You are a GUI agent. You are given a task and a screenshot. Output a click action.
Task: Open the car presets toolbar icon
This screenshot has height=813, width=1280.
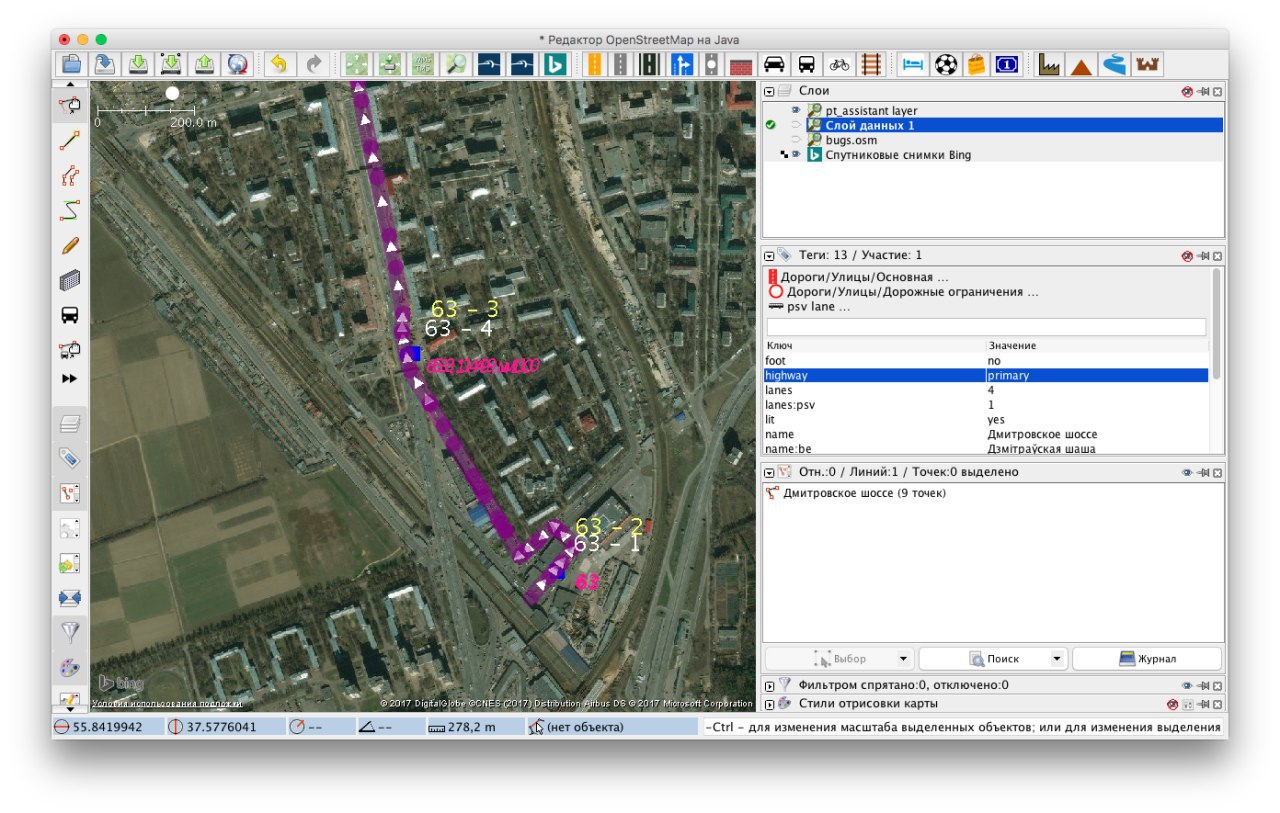pyautogui.click(x=773, y=65)
